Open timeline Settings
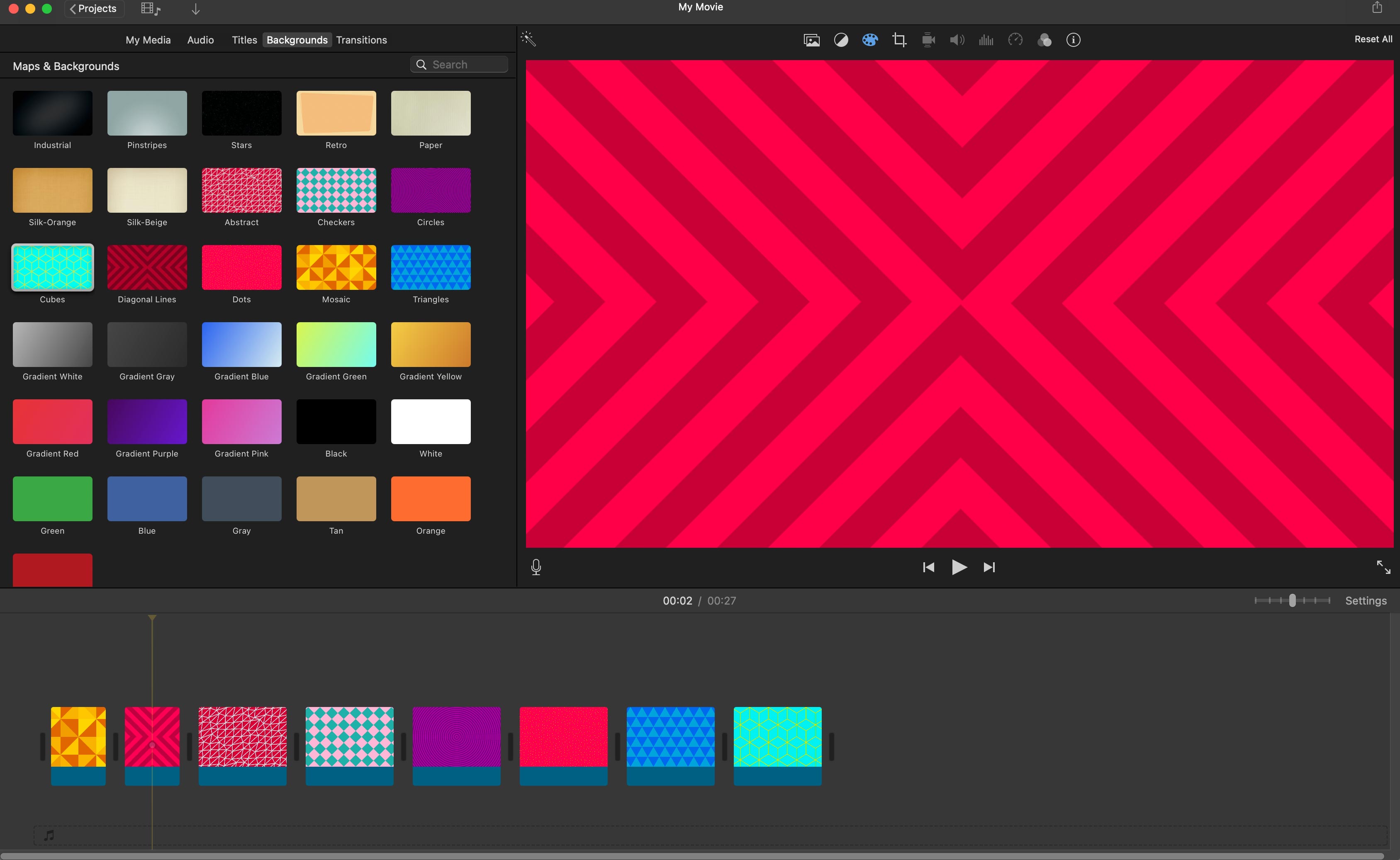 coord(1365,601)
